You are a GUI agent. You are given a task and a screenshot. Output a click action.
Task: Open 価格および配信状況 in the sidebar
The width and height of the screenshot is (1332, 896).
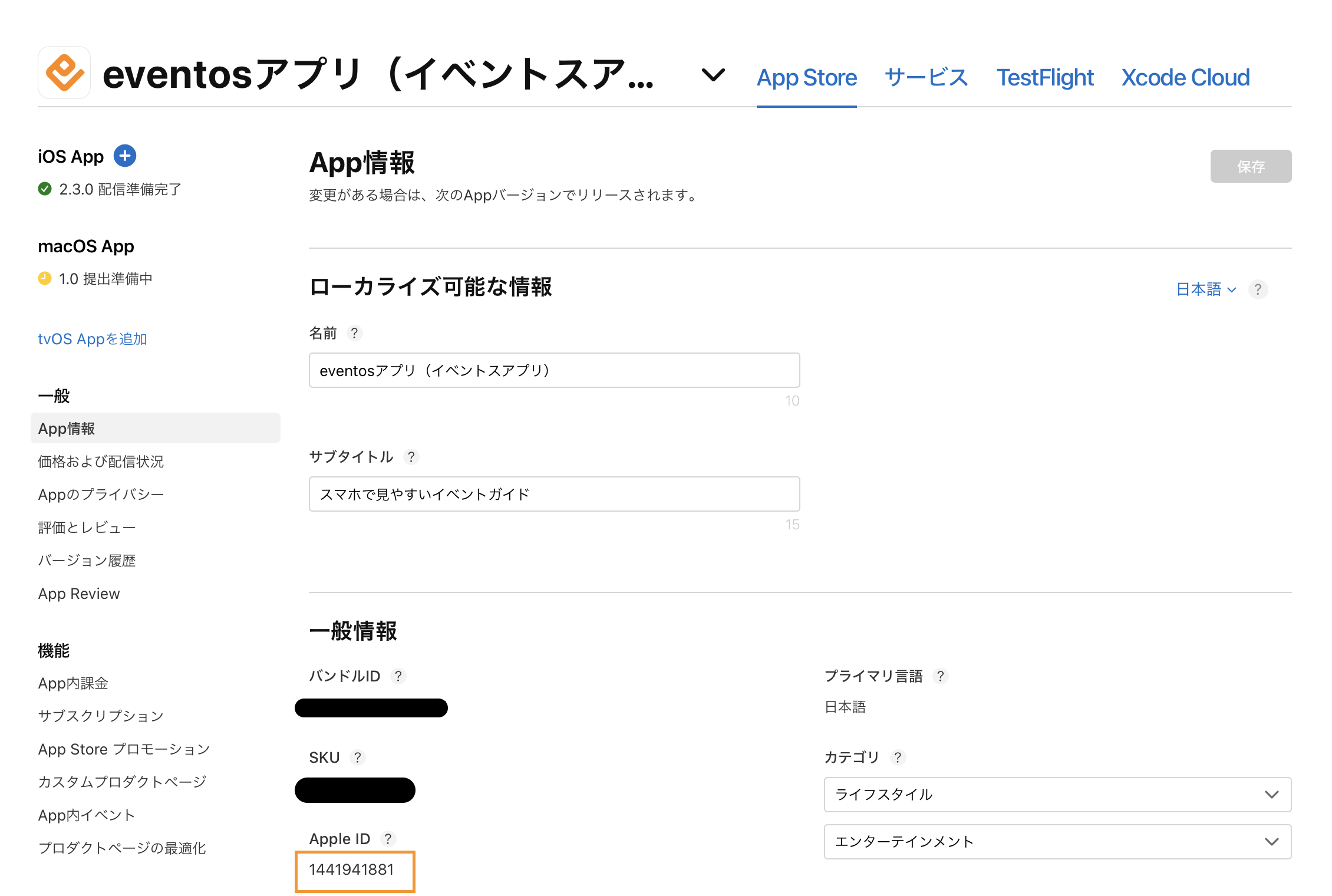101,462
